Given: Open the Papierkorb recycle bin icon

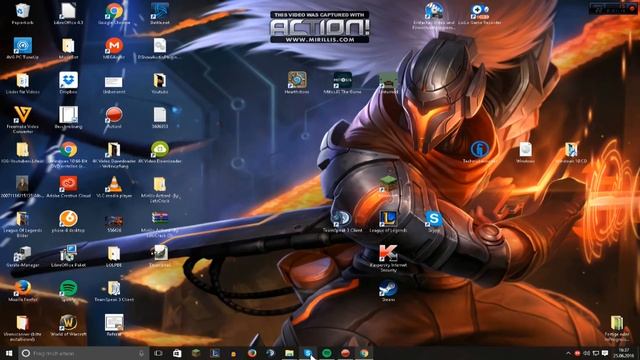Looking at the screenshot, I should point(22,14).
